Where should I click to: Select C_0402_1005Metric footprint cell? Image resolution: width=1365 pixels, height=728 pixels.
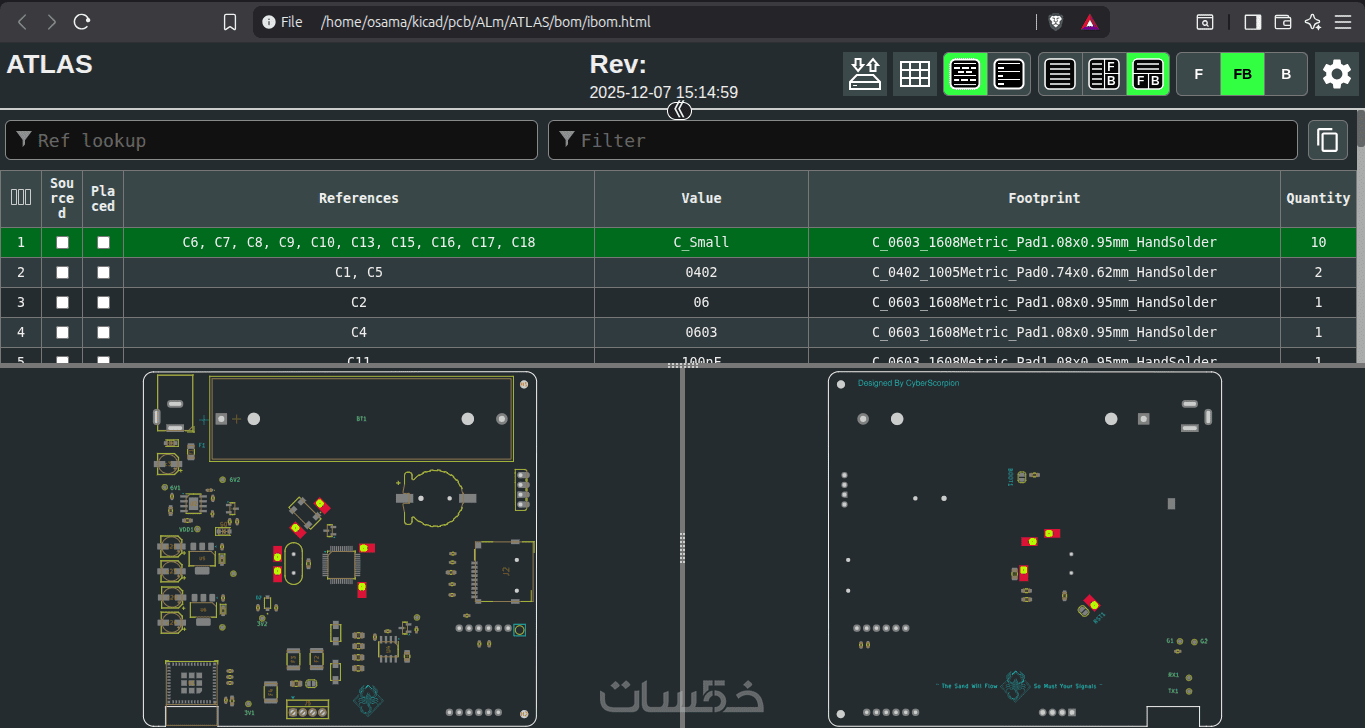[1044, 272]
